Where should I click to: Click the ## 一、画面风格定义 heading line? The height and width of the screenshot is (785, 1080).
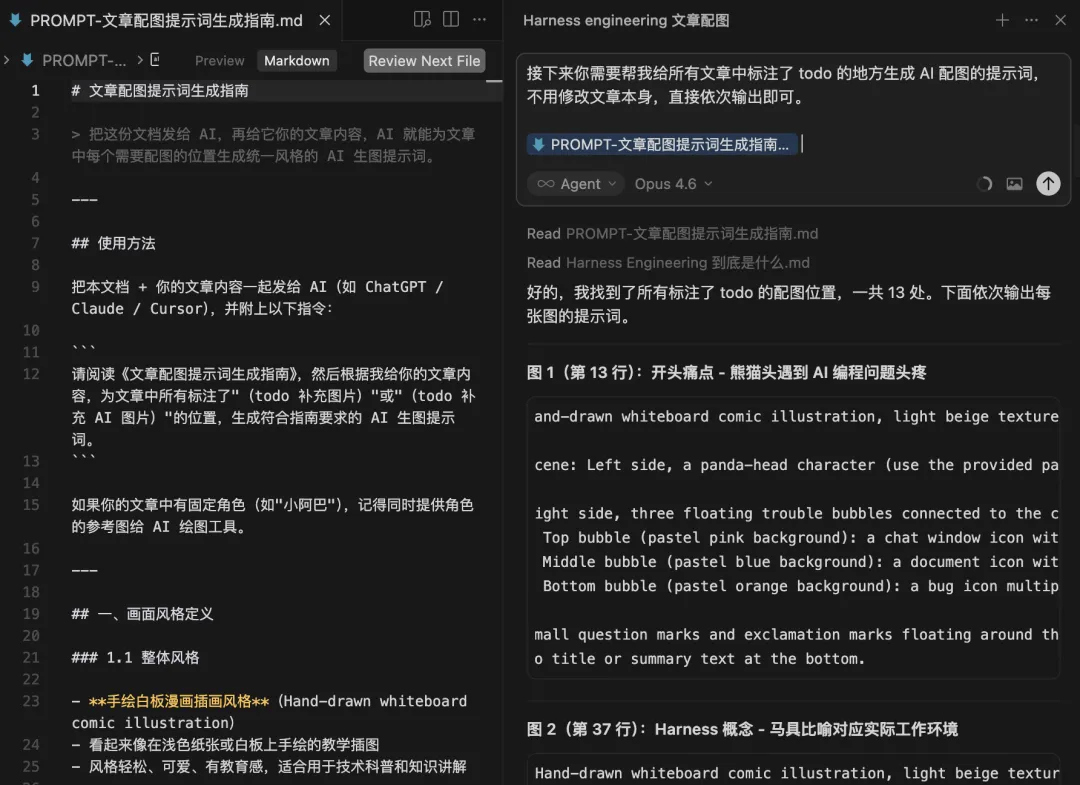[143, 614]
